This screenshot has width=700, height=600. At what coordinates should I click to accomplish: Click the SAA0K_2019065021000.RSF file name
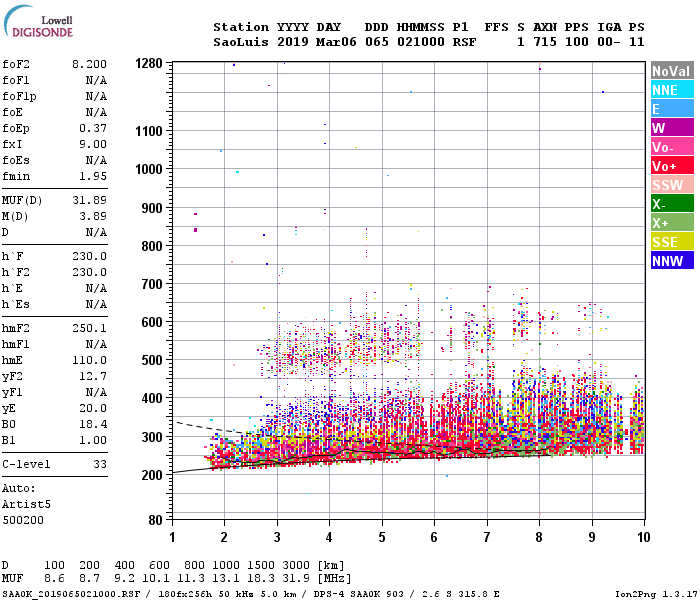click(71, 594)
